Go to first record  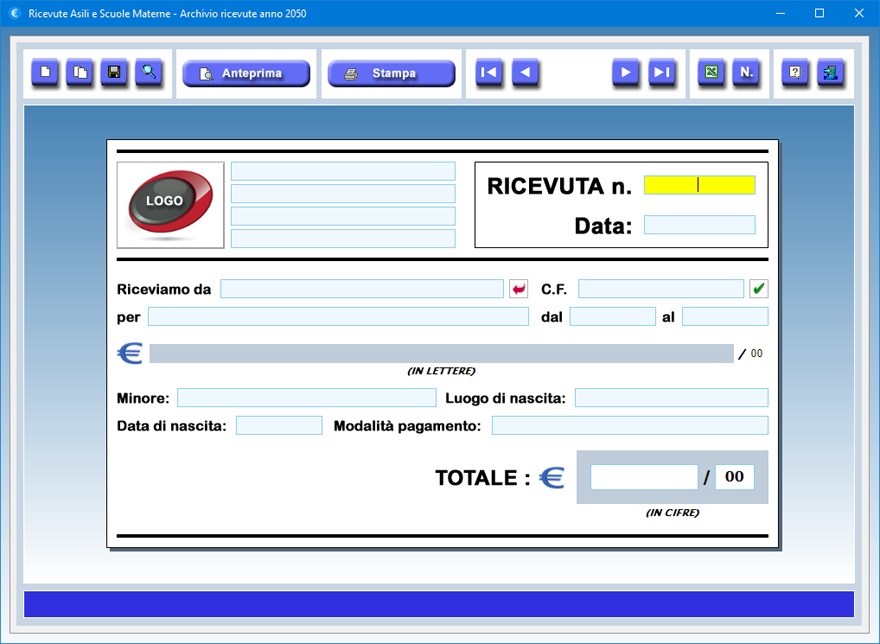pos(489,73)
